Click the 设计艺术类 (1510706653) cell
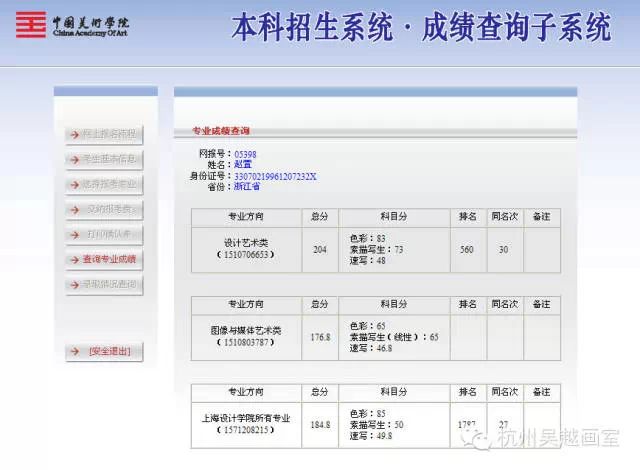Viewport: 640px width, 470px height. click(x=246, y=248)
